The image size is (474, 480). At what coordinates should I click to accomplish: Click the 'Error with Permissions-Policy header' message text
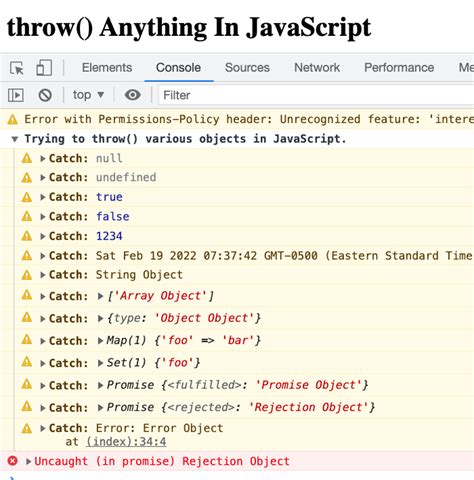(x=249, y=119)
